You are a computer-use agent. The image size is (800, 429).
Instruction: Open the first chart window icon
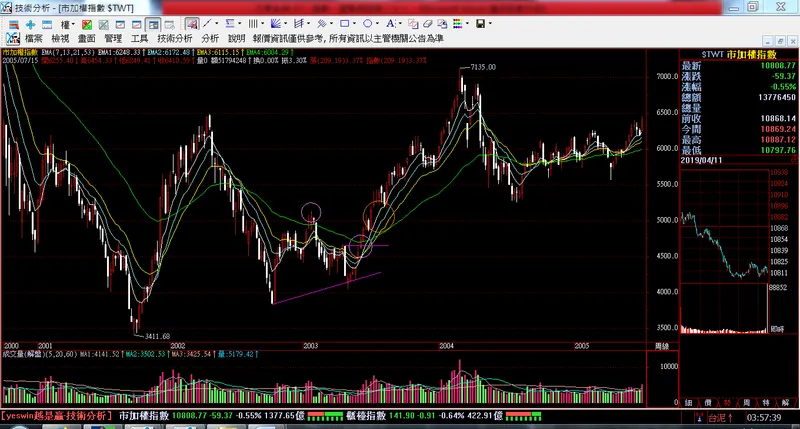click(x=120, y=24)
